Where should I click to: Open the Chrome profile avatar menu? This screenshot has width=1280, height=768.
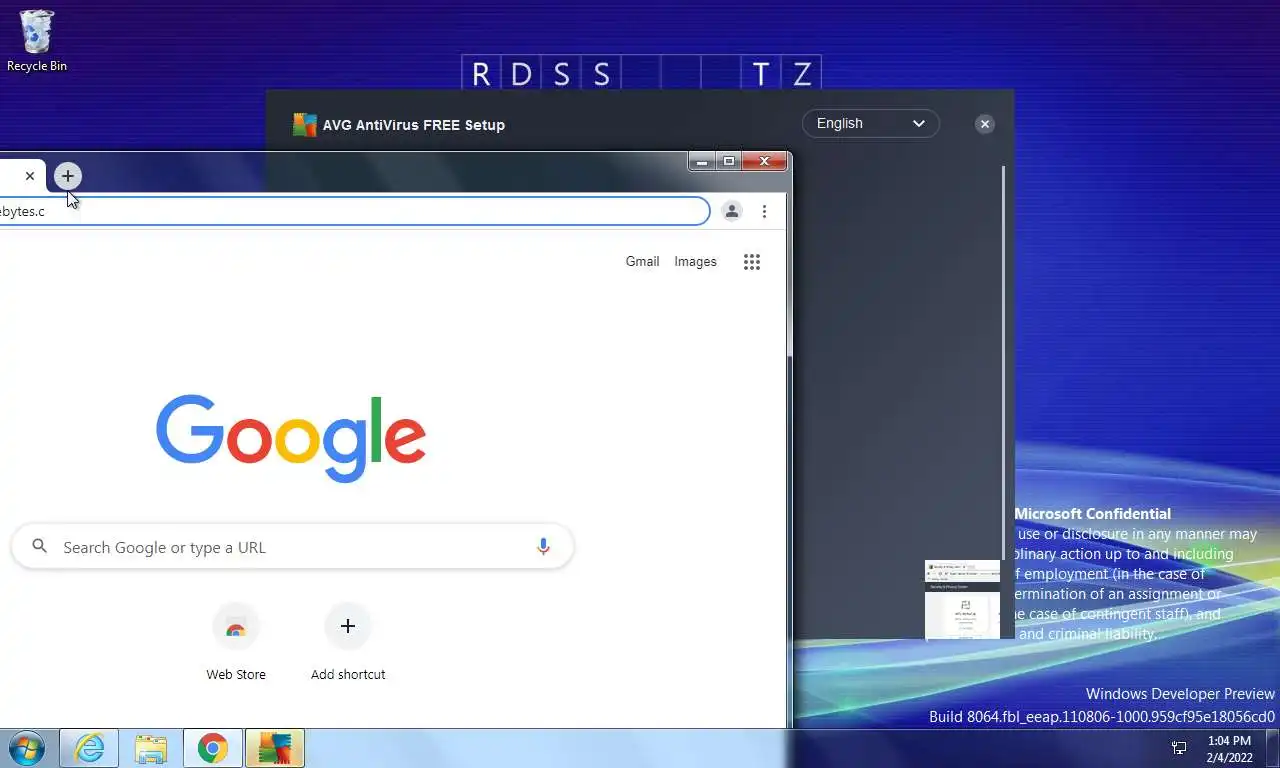tap(732, 211)
